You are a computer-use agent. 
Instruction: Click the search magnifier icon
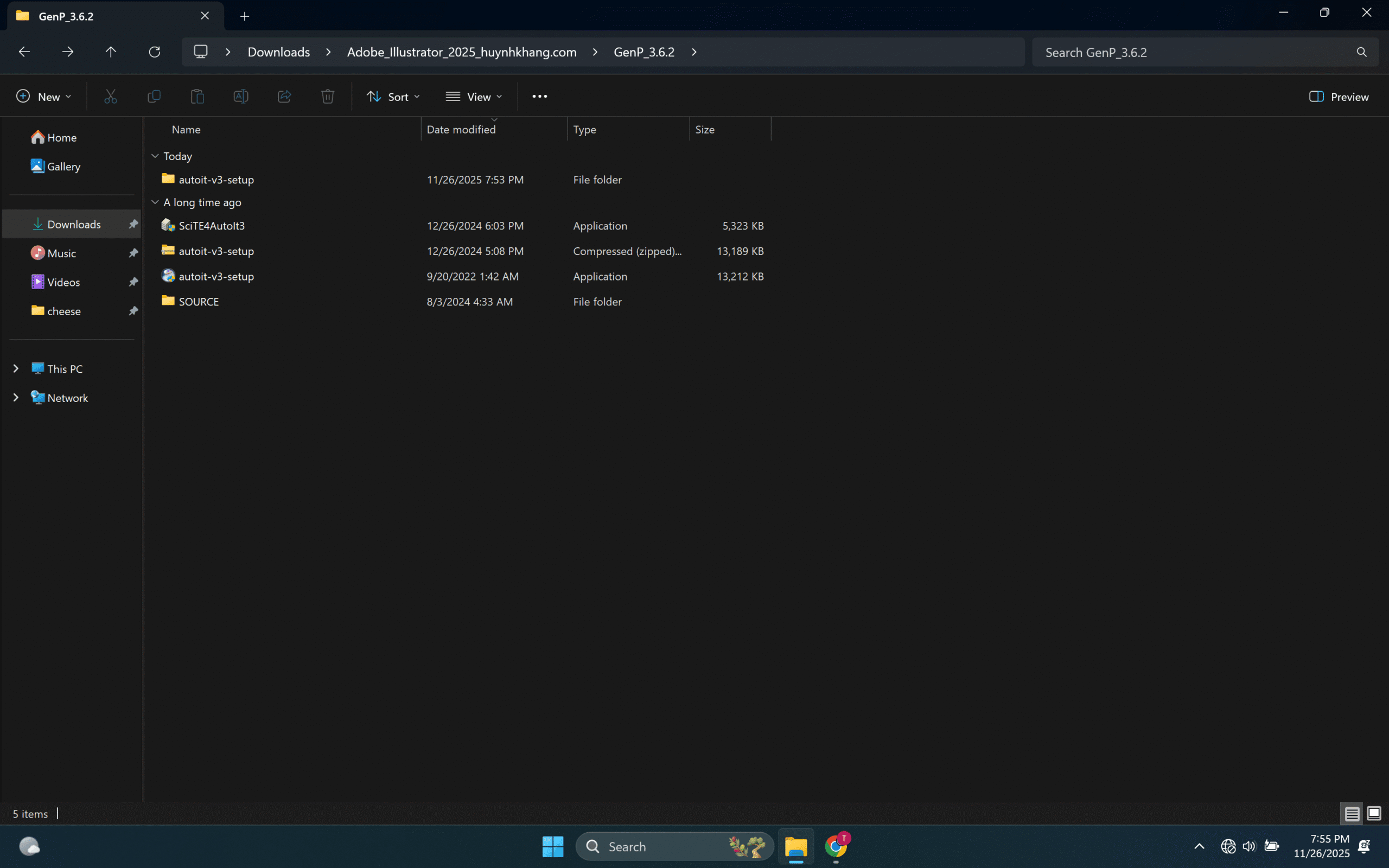coord(1361,52)
